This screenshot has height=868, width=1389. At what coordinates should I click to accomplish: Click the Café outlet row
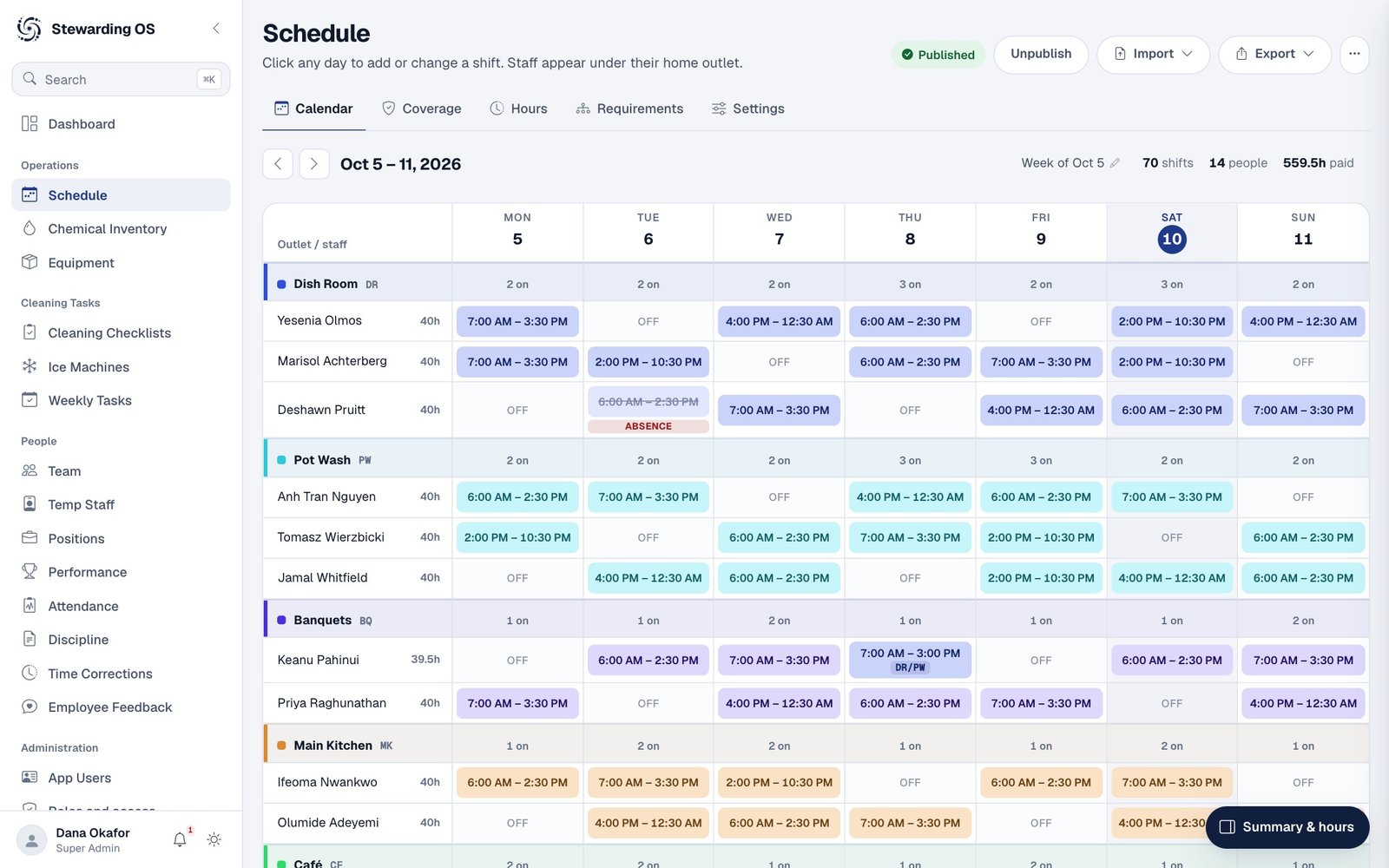coord(816,858)
